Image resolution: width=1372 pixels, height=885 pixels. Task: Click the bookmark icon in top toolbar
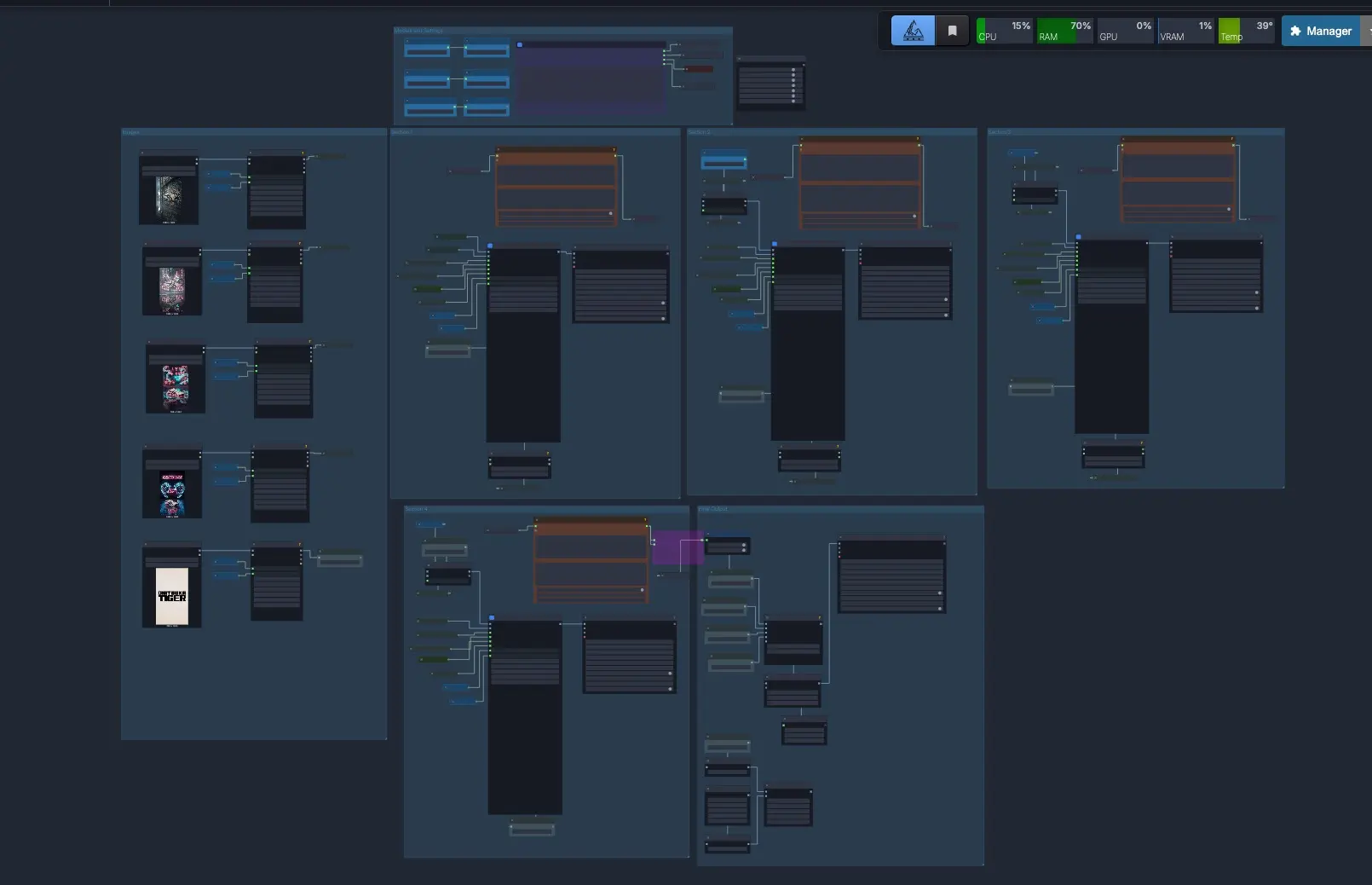(x=953, y=31)
